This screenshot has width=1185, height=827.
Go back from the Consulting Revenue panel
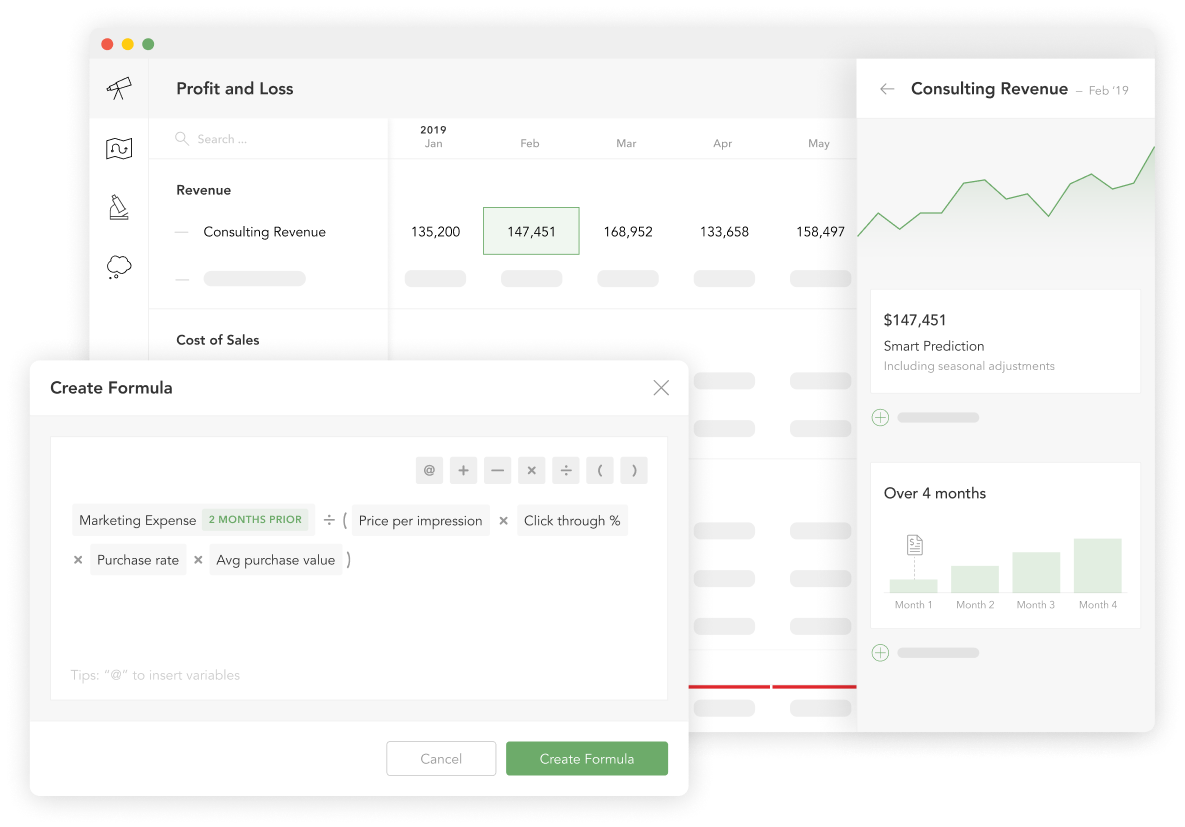pyautogui.click(x=886, y=88)
